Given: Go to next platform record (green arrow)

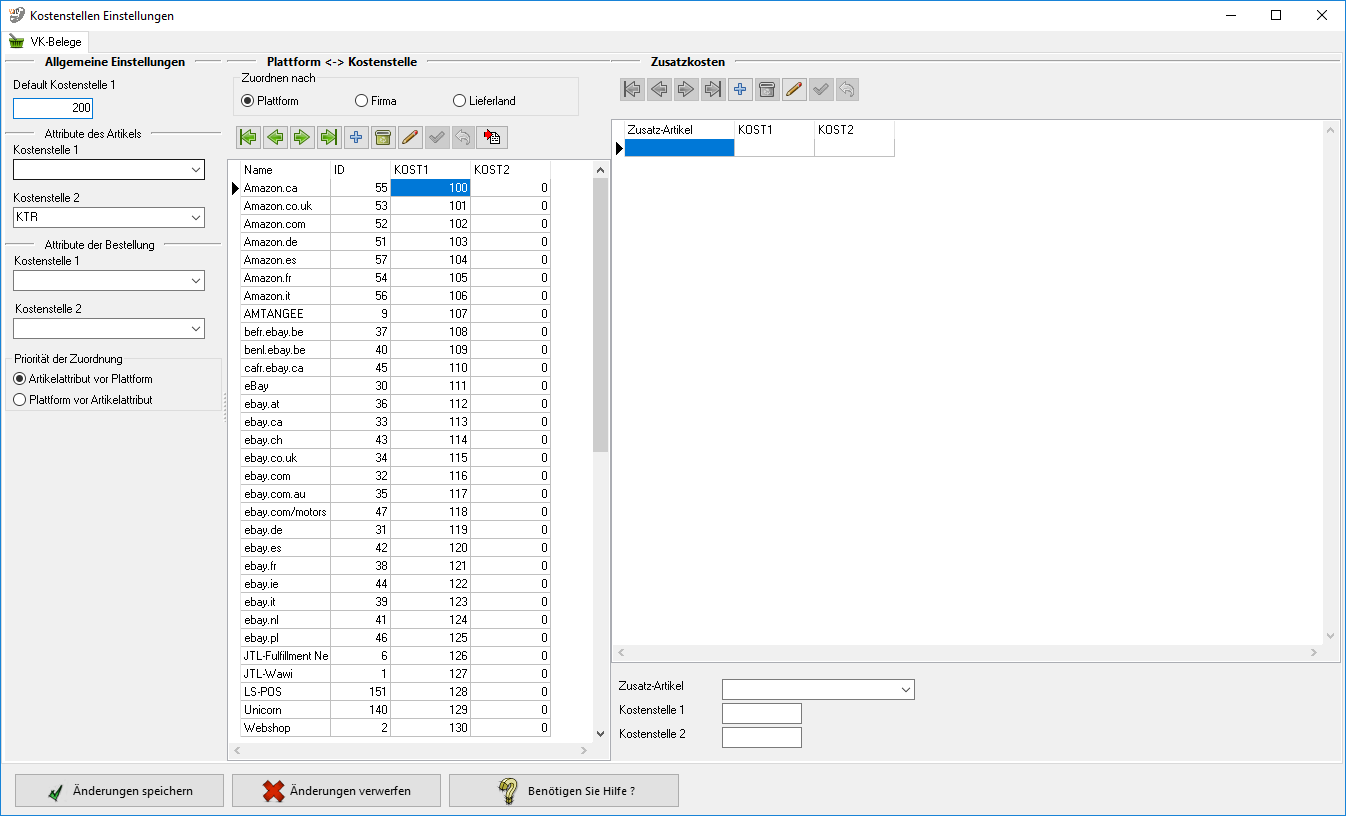Looking at the screenshot, I should 301,137.
